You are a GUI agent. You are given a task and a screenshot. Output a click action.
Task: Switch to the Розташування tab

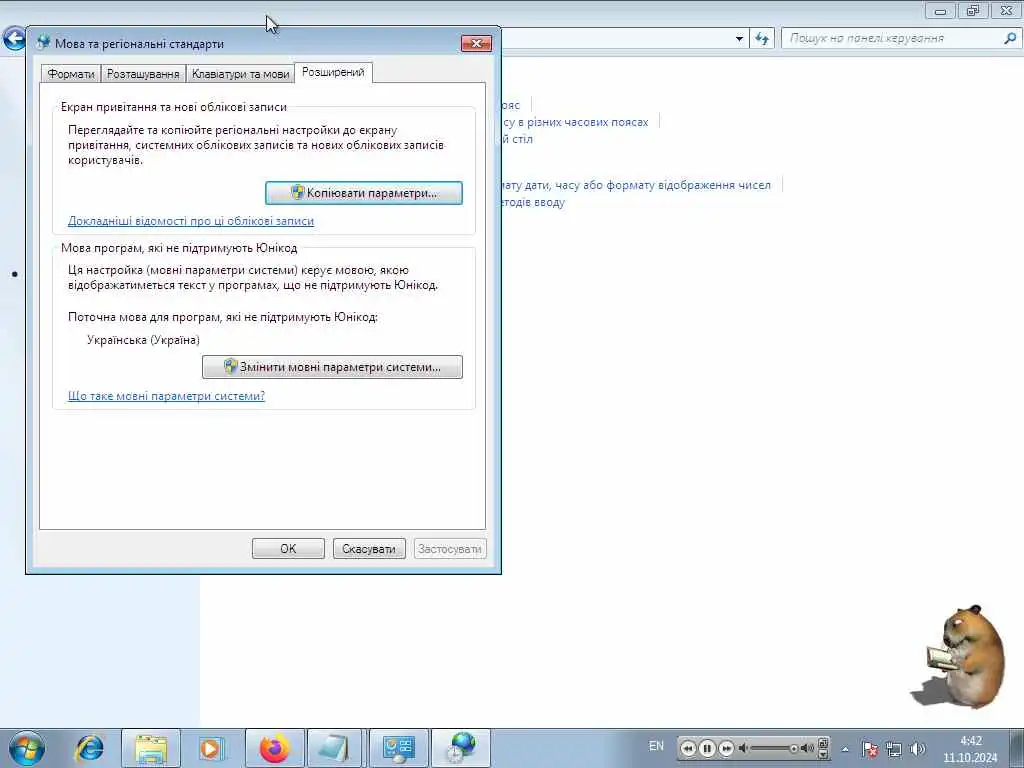click(x=143, y=74)
